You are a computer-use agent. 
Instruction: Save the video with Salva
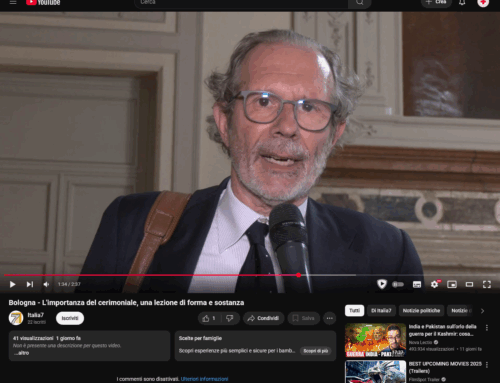(303, 318)
